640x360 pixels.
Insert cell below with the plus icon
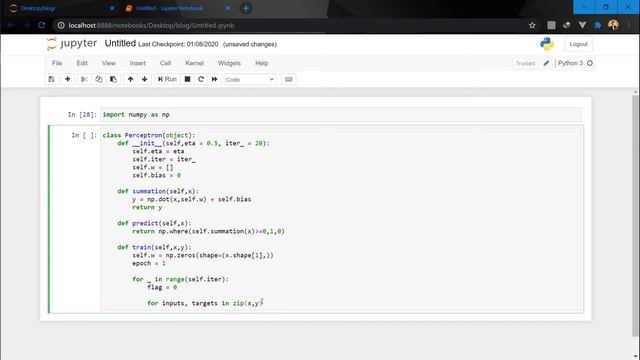[68, 79]
